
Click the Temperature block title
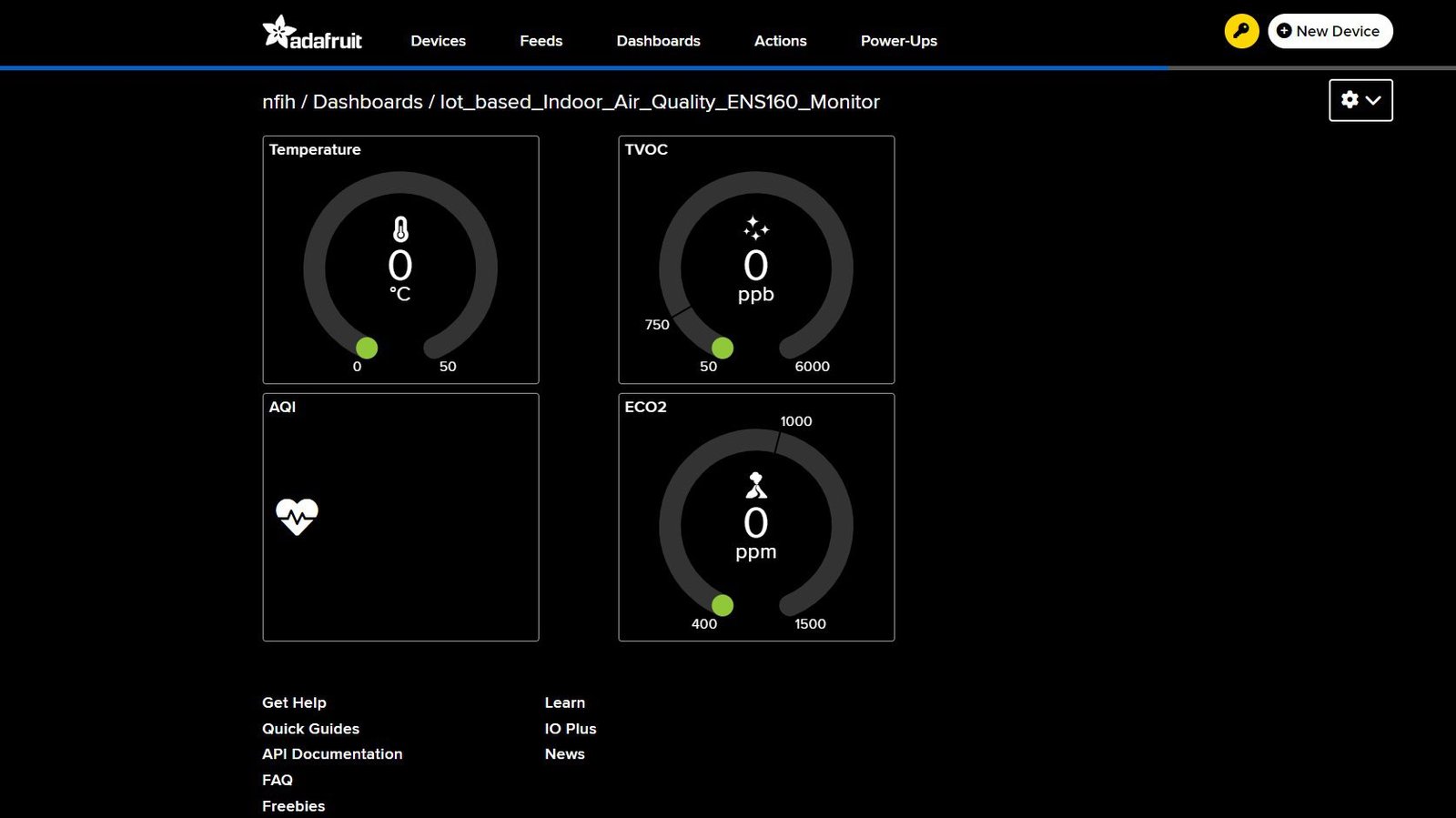coord(315,149)
